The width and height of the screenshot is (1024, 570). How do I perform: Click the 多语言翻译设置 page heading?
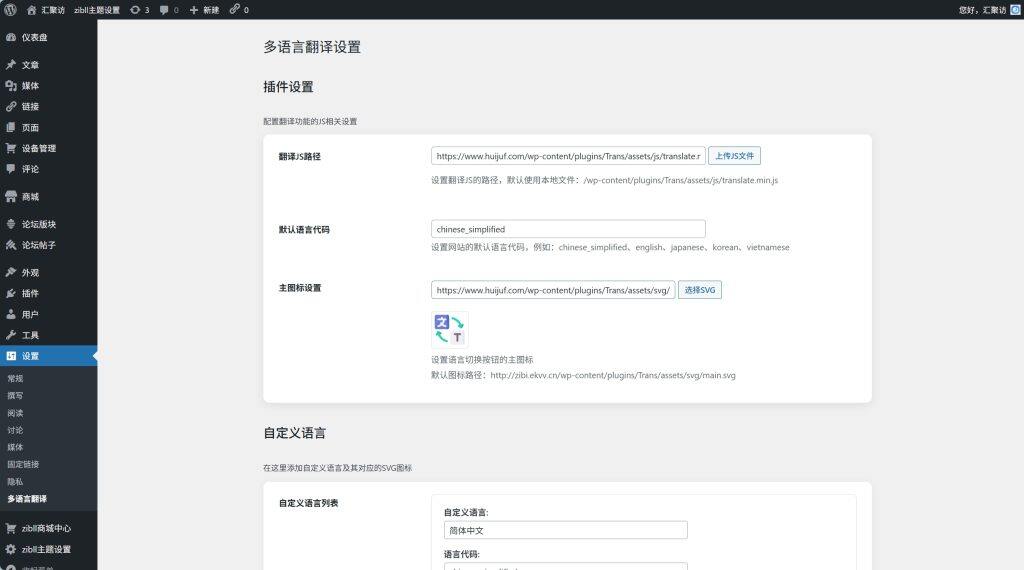[312, 47]
